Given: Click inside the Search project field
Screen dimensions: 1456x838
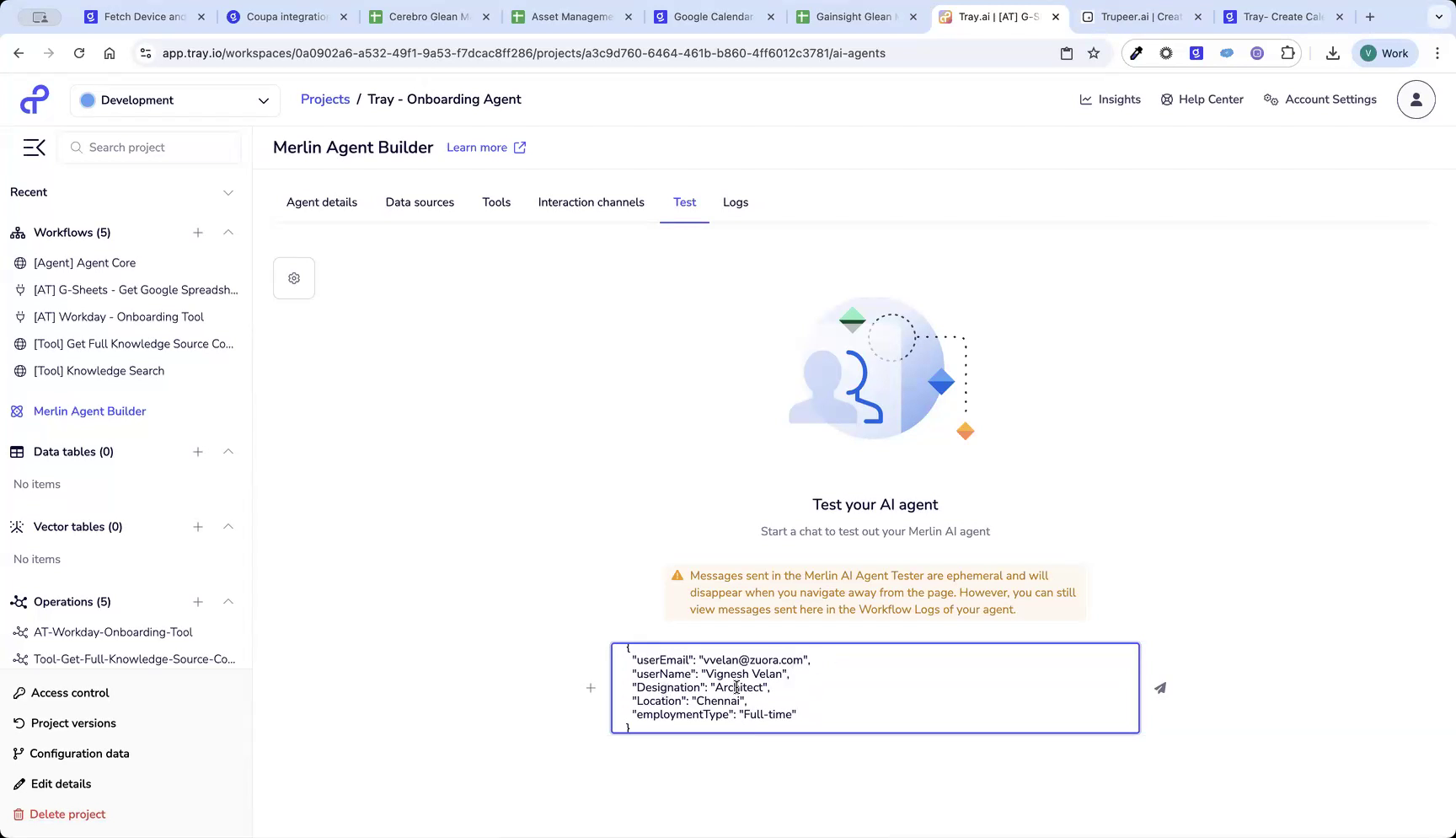Looking at the screenshot, I should (149, 147).
